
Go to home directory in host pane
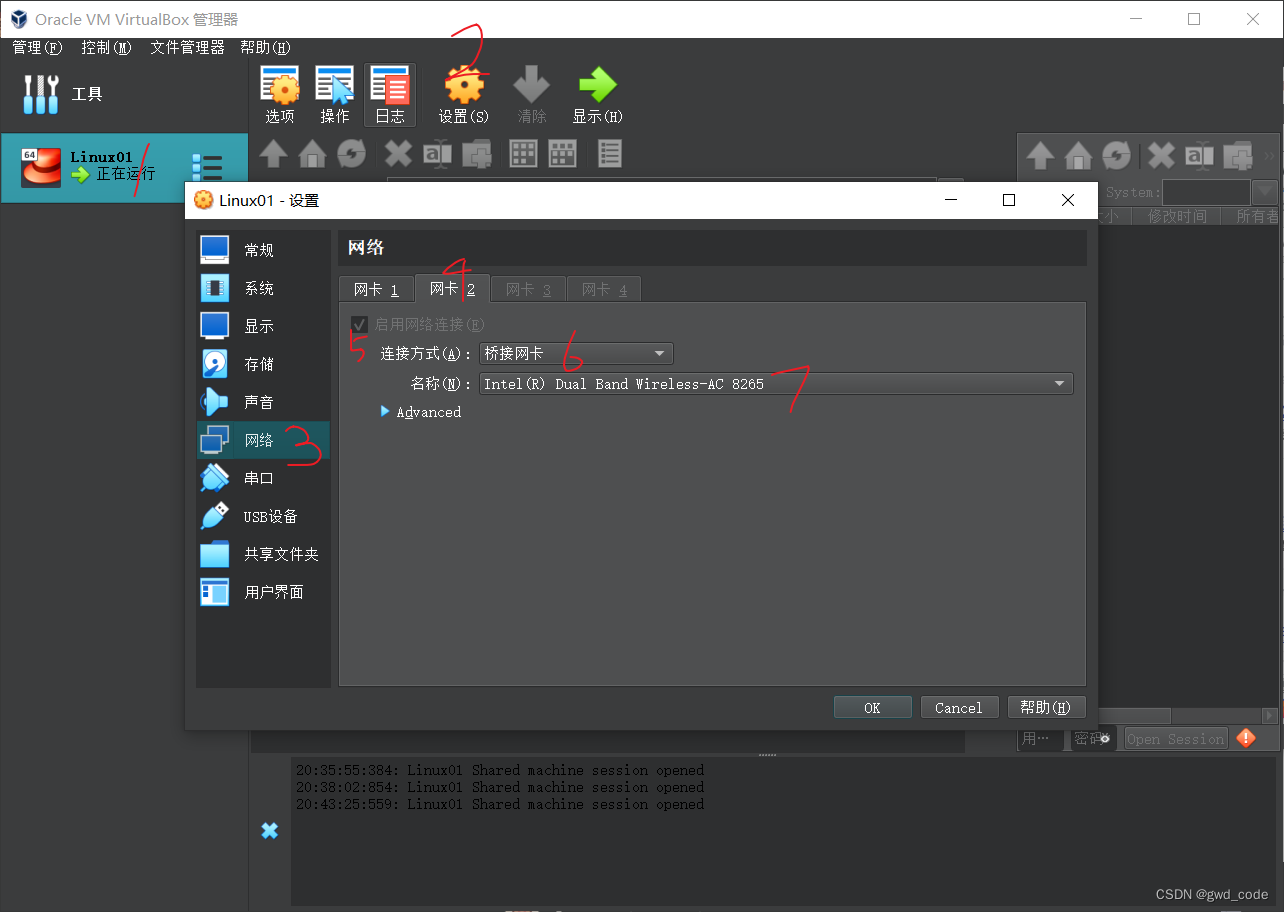[x=313, y=154]
